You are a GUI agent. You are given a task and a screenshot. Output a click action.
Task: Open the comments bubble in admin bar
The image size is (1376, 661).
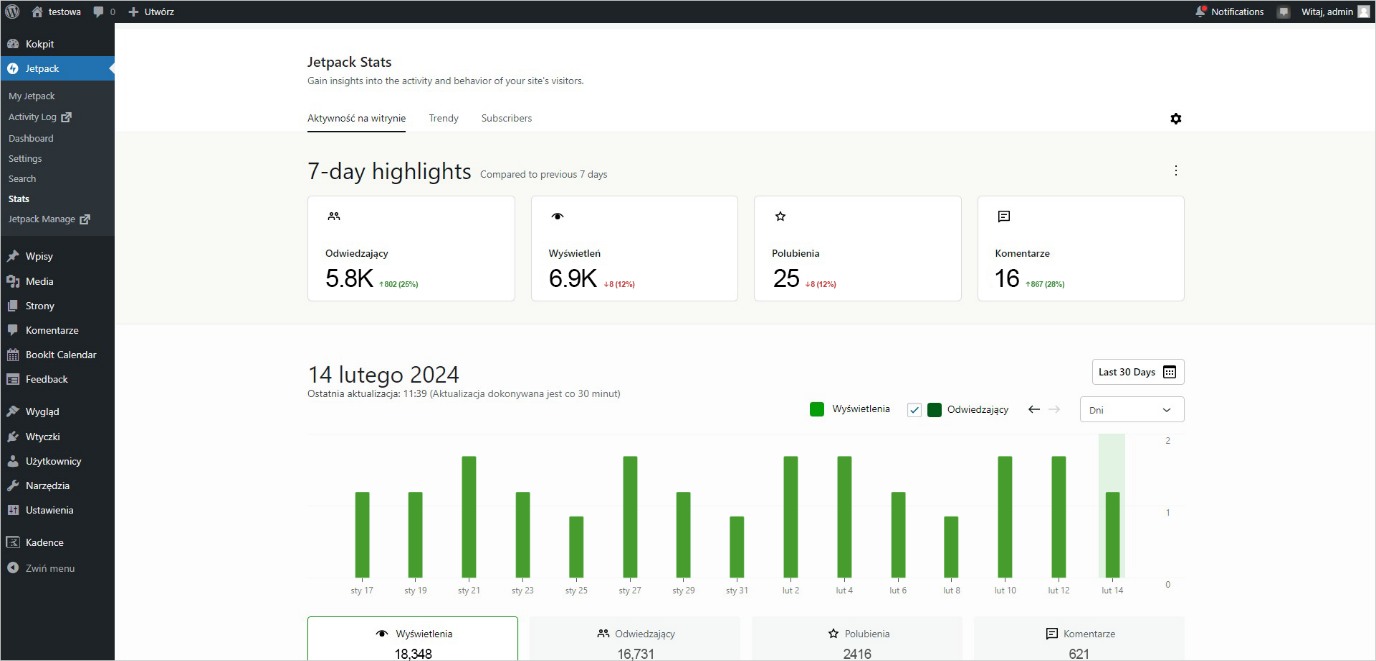click(103, 12)
